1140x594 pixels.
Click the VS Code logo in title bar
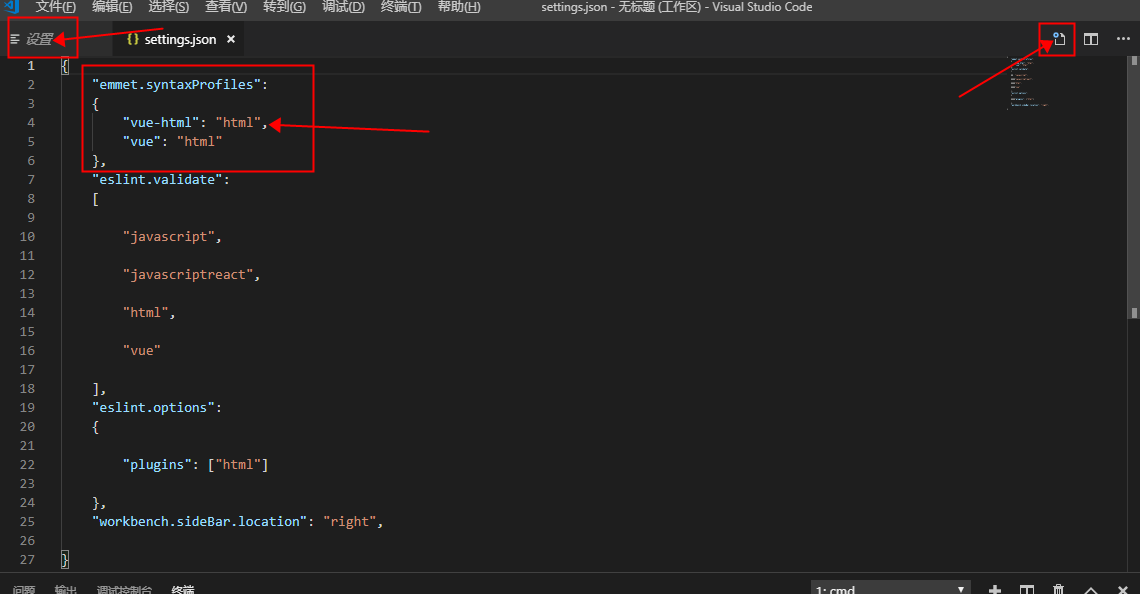click(12, 7)
